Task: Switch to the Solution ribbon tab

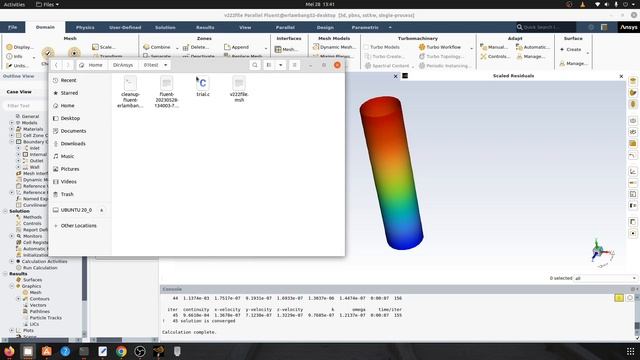Action: 165,27
